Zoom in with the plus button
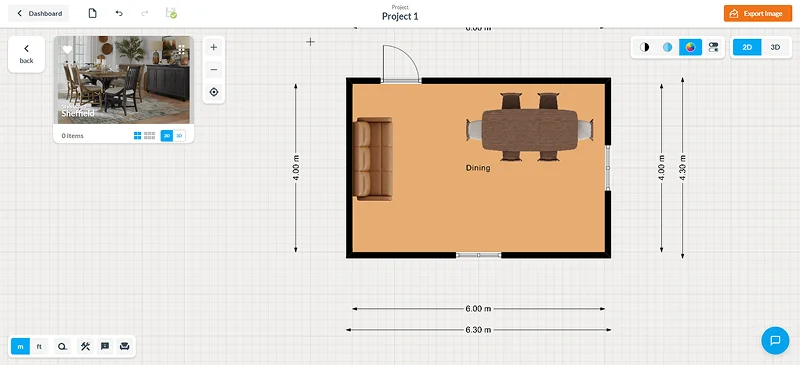This screenshot has height=365, width=800. 214,47
